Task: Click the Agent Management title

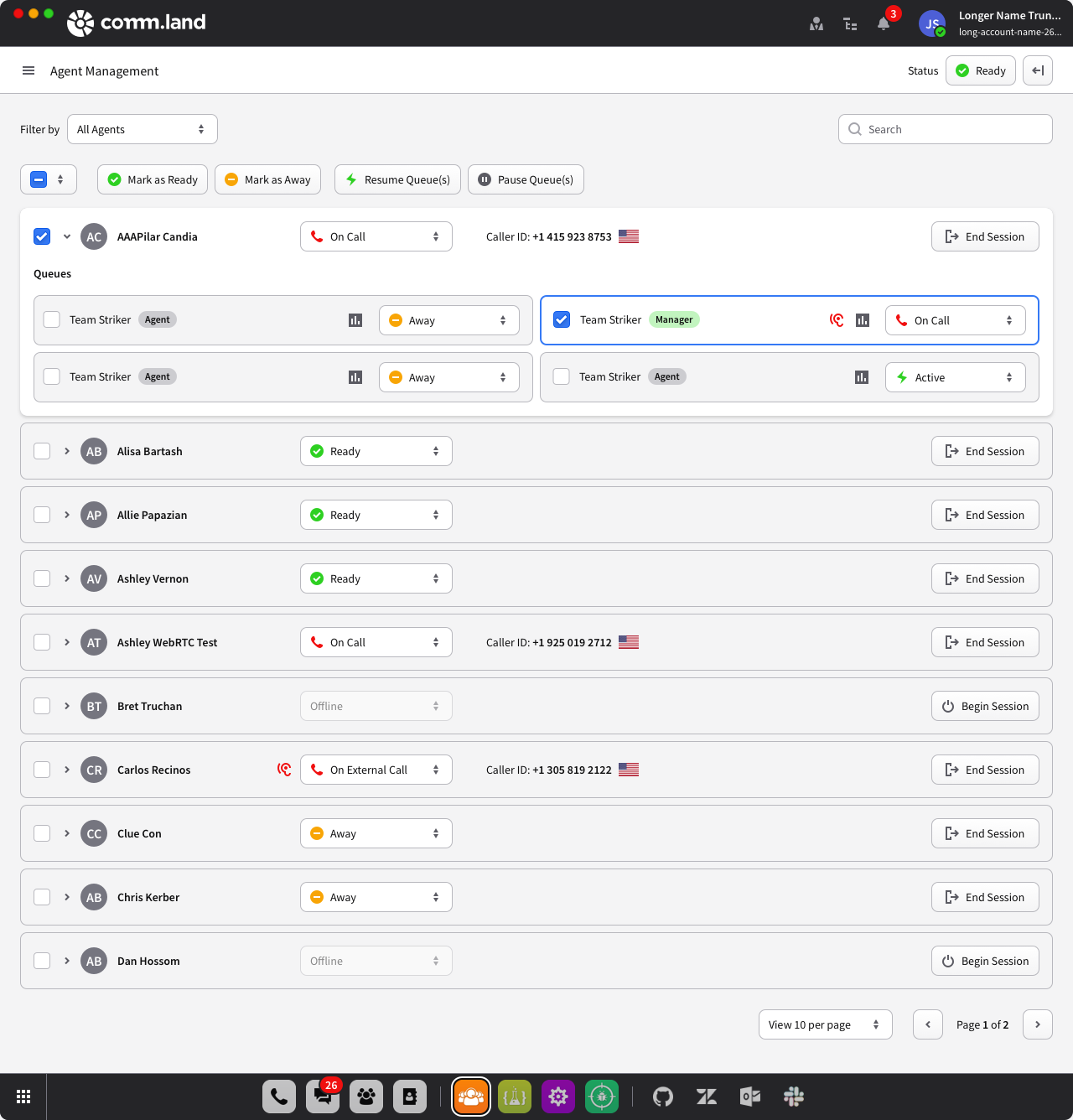Action: (104, 71)
